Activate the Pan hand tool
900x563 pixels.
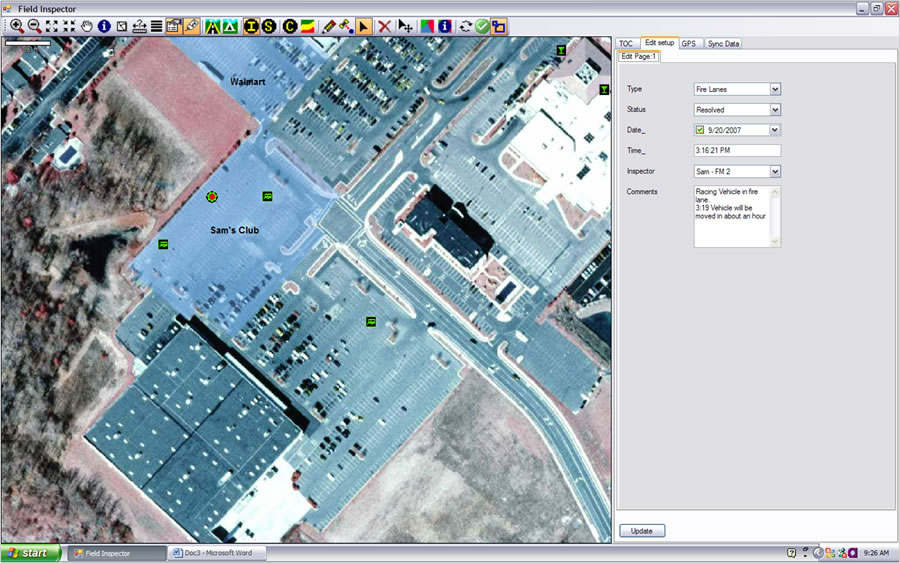[x=87, y=26]
